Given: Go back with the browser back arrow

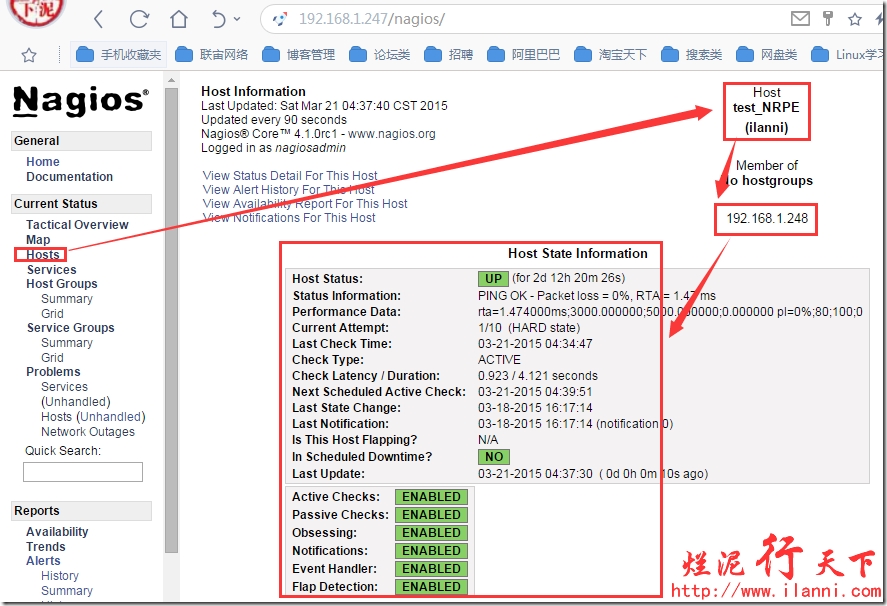Looking at the screenshot, I should (98, 19).
